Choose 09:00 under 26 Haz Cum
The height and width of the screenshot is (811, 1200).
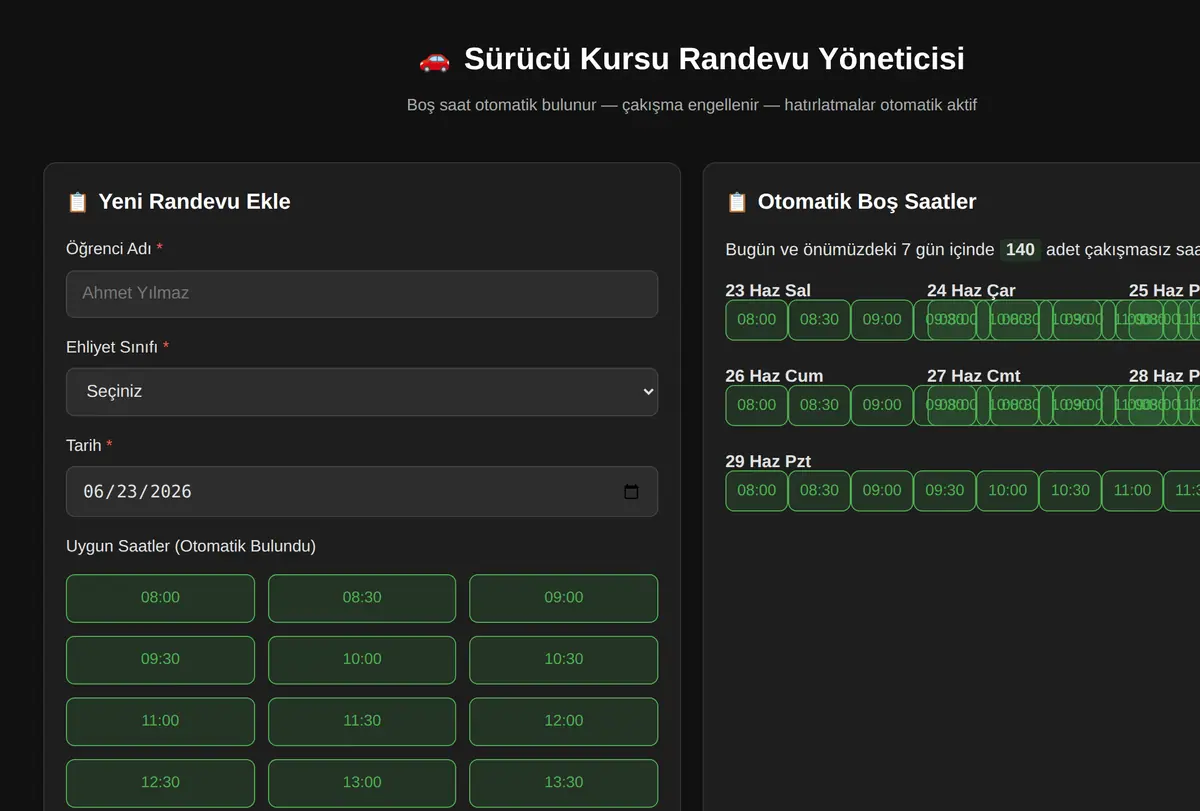coord(882,405)
